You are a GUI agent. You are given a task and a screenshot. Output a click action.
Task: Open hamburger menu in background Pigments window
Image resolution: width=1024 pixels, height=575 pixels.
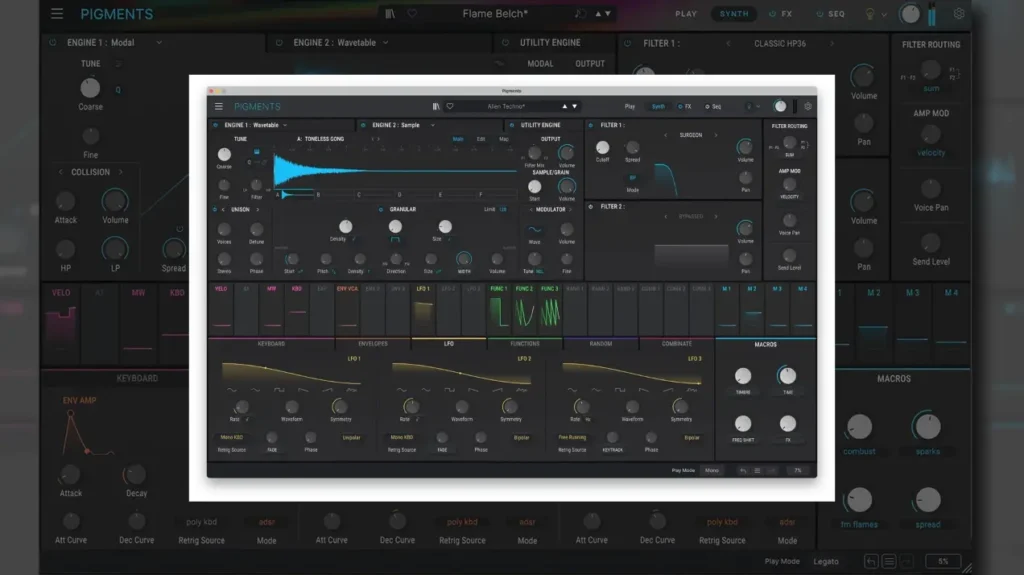[57, 14]
